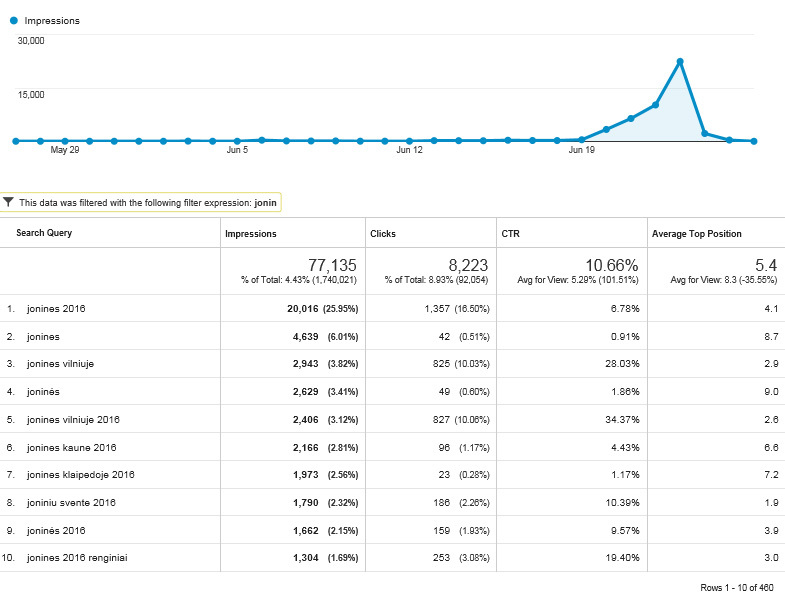The height and width of the screenshot is (600, 785).
Task: Click chart data point at Jun 19
Action: point(581,140)
